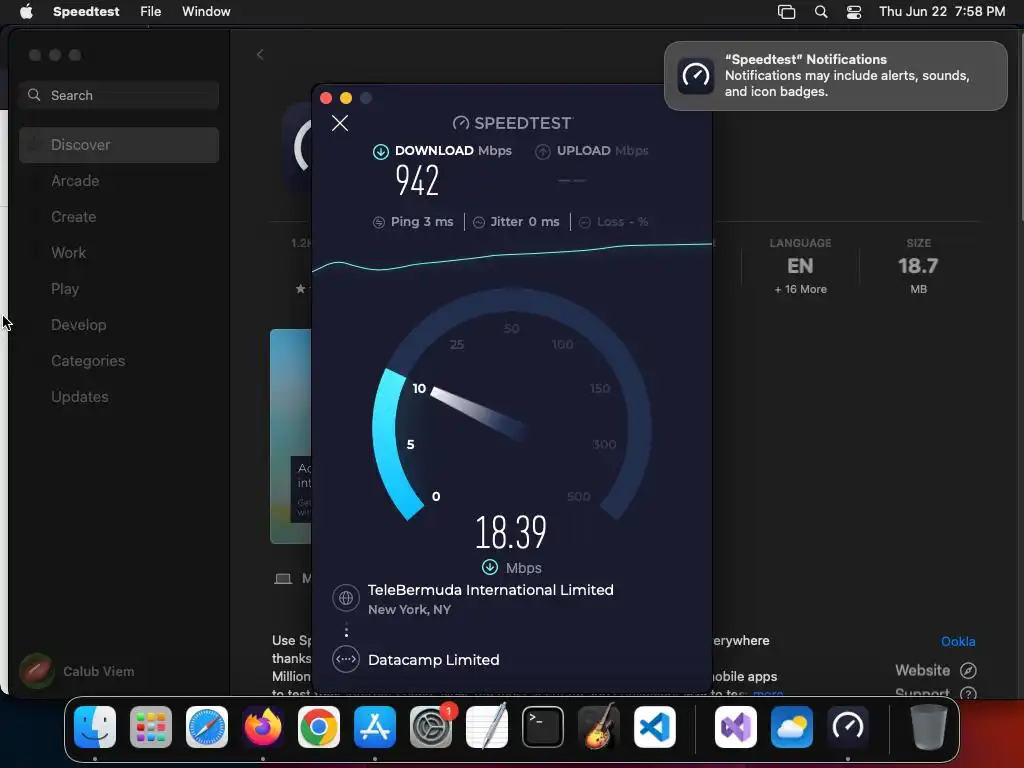Screen dimensions: 1024x768
Task: Open TextEdit from the Dock
Action: point(487,726)
